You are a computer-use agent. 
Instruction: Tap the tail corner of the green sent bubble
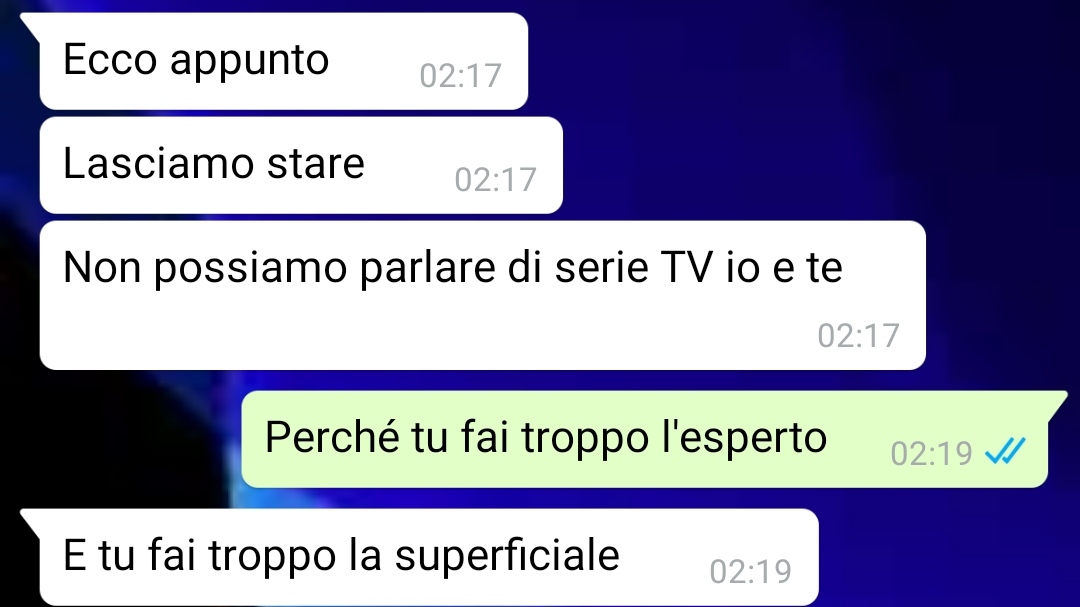tap(1057, 401)
